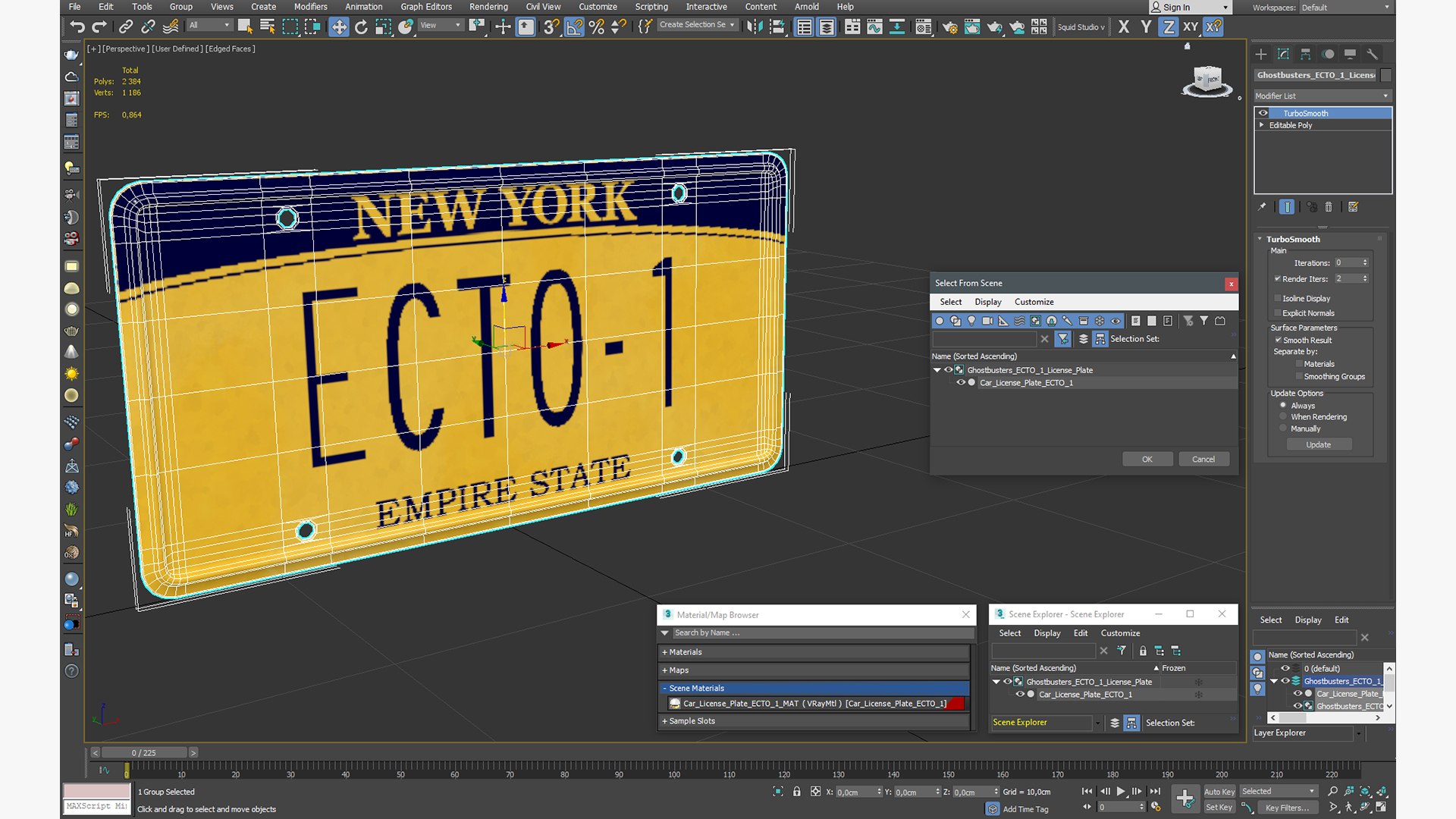1456x819 pixels.
Task: Open the Render Setup teapot icon
Action: [949, 27]
